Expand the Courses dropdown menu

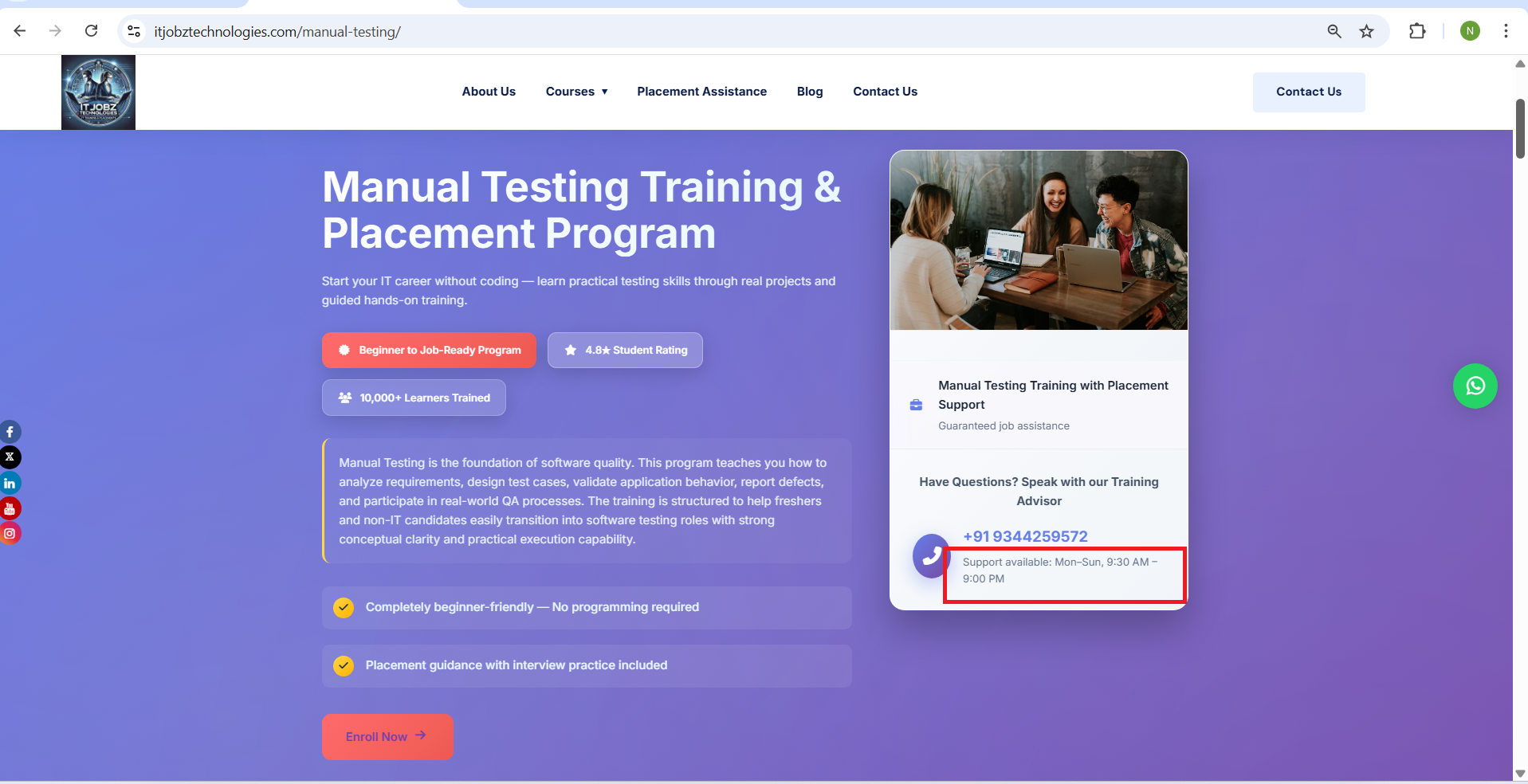[x=576, y=92]
